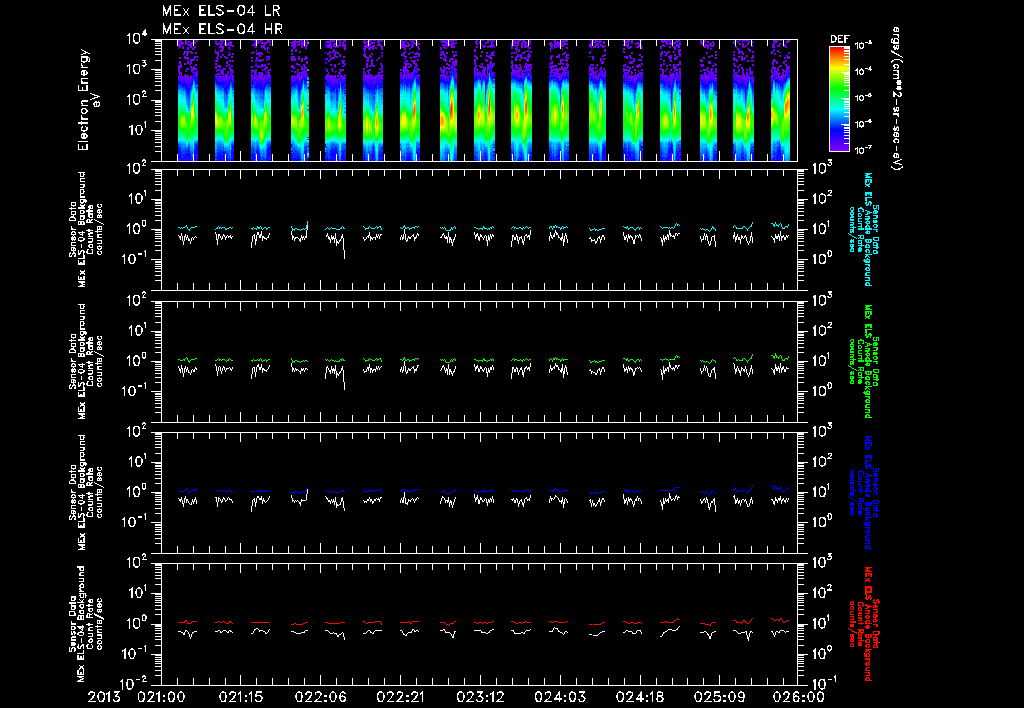Click the green right-side axis title

pyautogui.click(x=863, y=361)
